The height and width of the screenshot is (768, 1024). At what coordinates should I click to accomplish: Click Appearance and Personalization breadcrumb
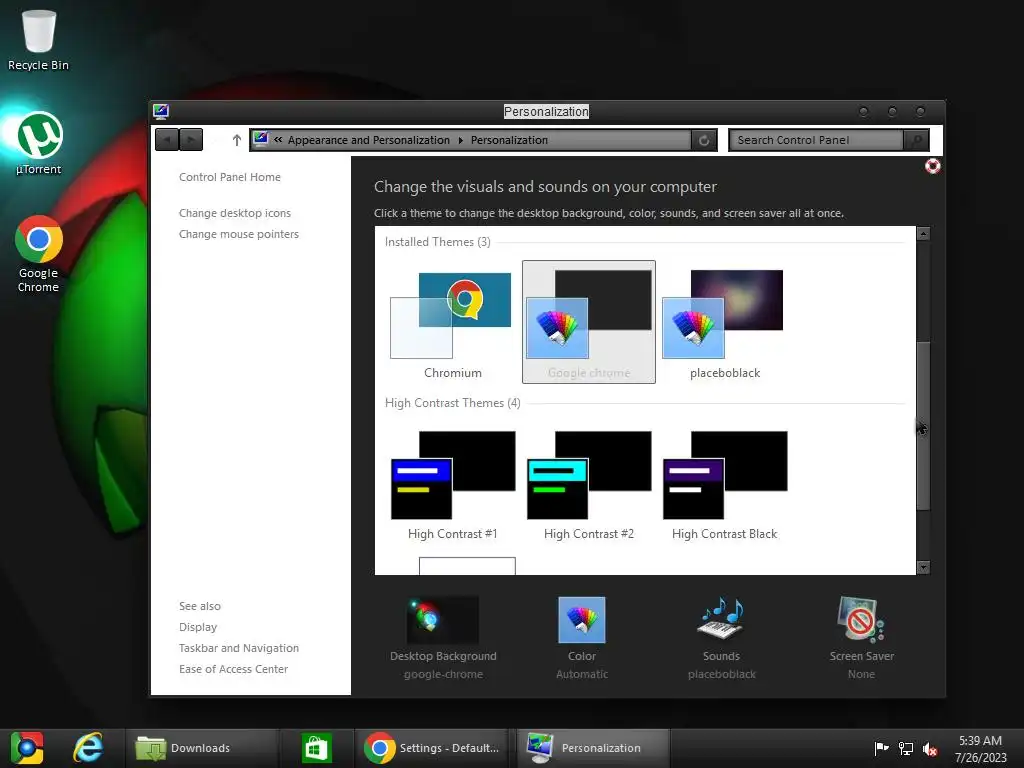(x=368, y=140)
